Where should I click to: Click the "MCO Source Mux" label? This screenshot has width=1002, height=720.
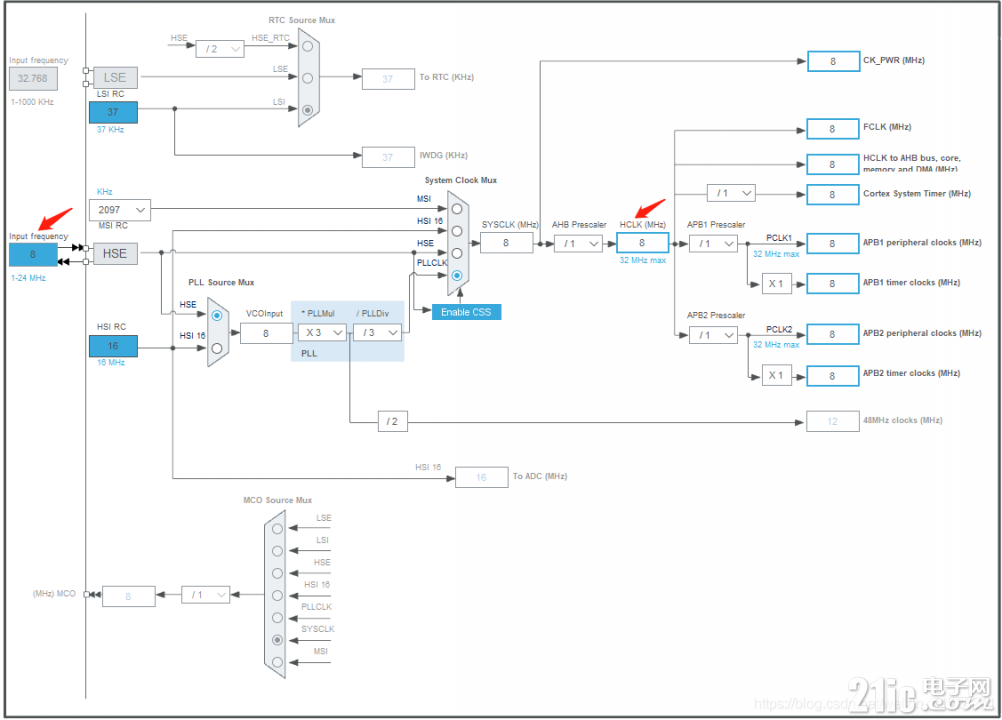point(277,500)
